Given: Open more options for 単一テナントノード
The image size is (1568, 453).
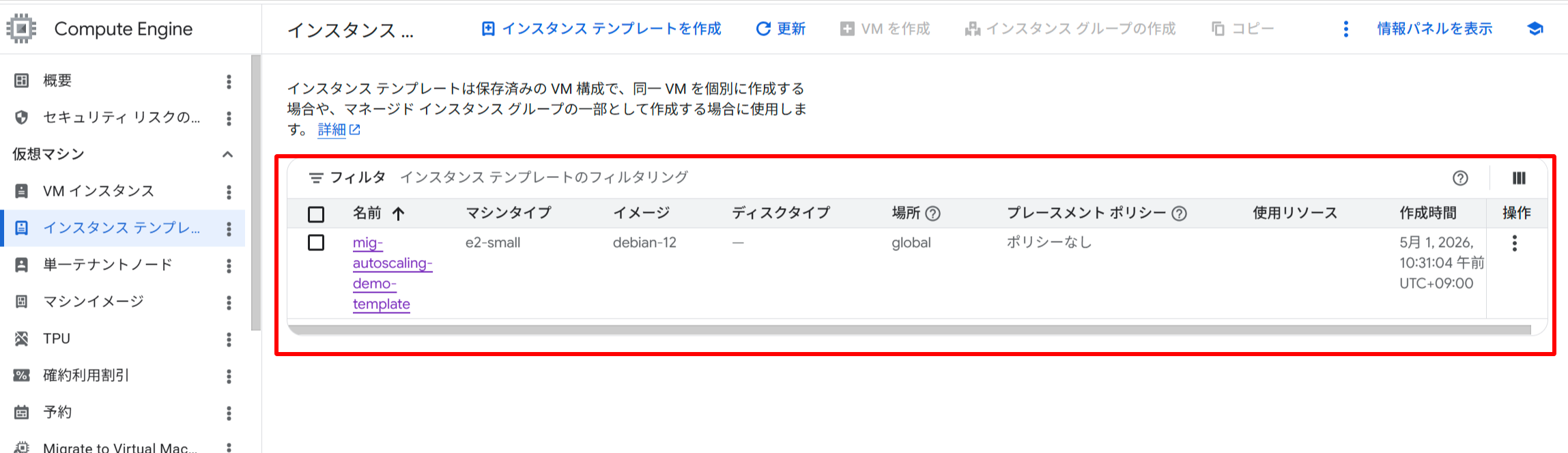Looking at the screenshot, I should [229, 266].
